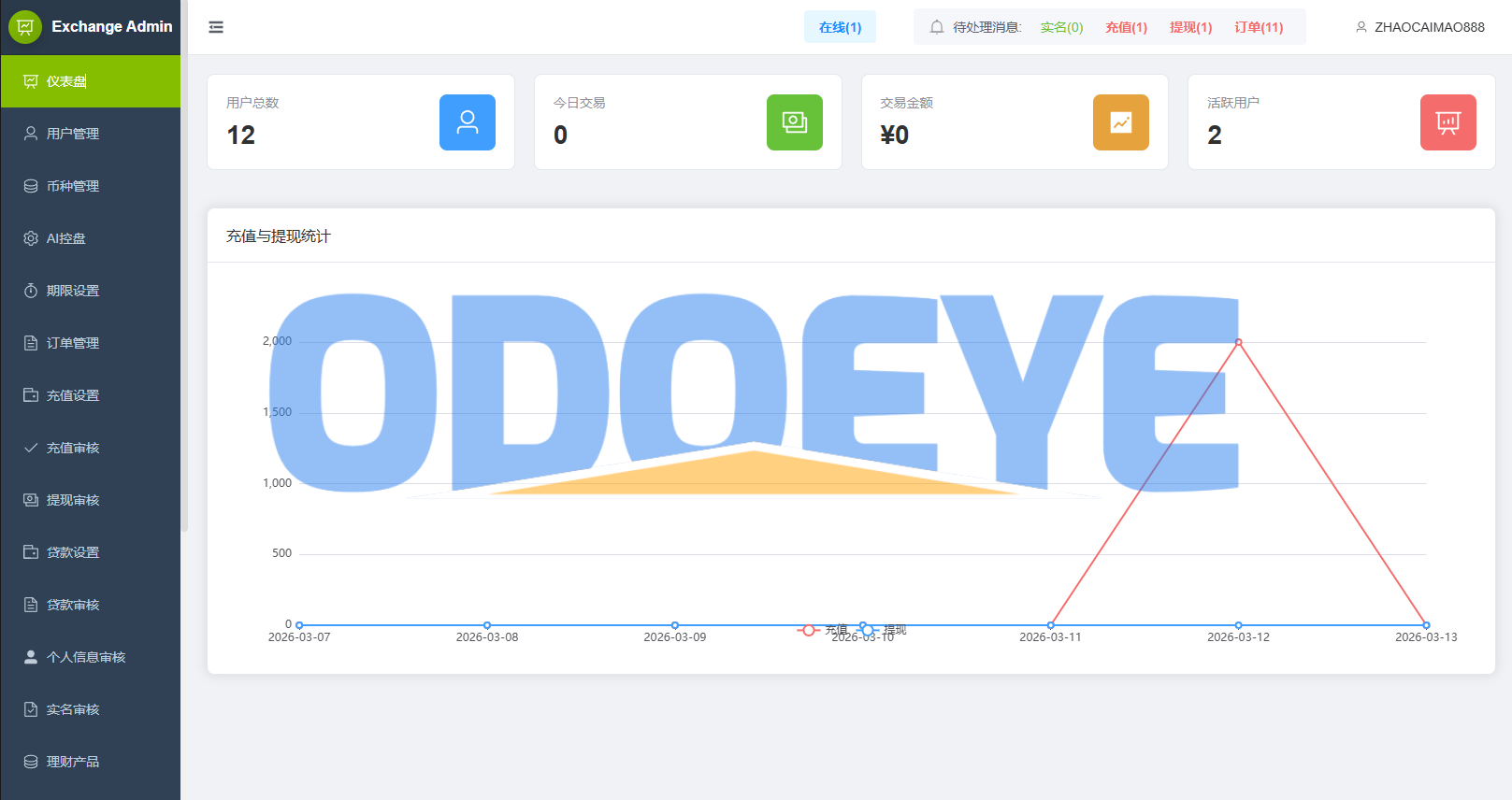Click the red active users icon
This screenshot has width=1512, height=800.
click(1448, 122)
